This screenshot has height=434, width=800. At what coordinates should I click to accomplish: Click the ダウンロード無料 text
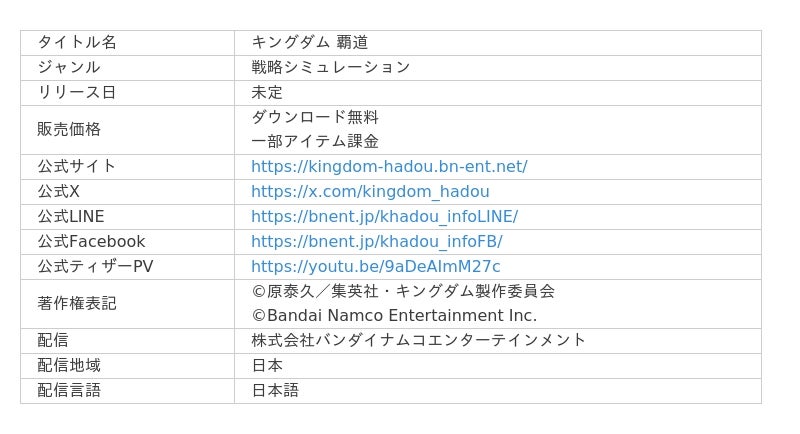(x=315, y=118)
